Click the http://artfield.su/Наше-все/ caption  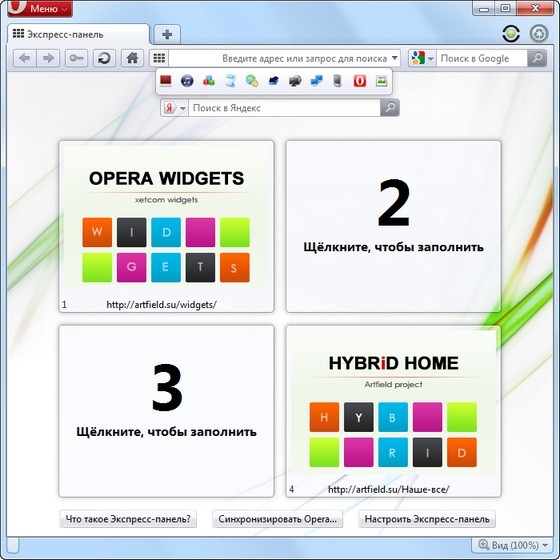point(389,489)
